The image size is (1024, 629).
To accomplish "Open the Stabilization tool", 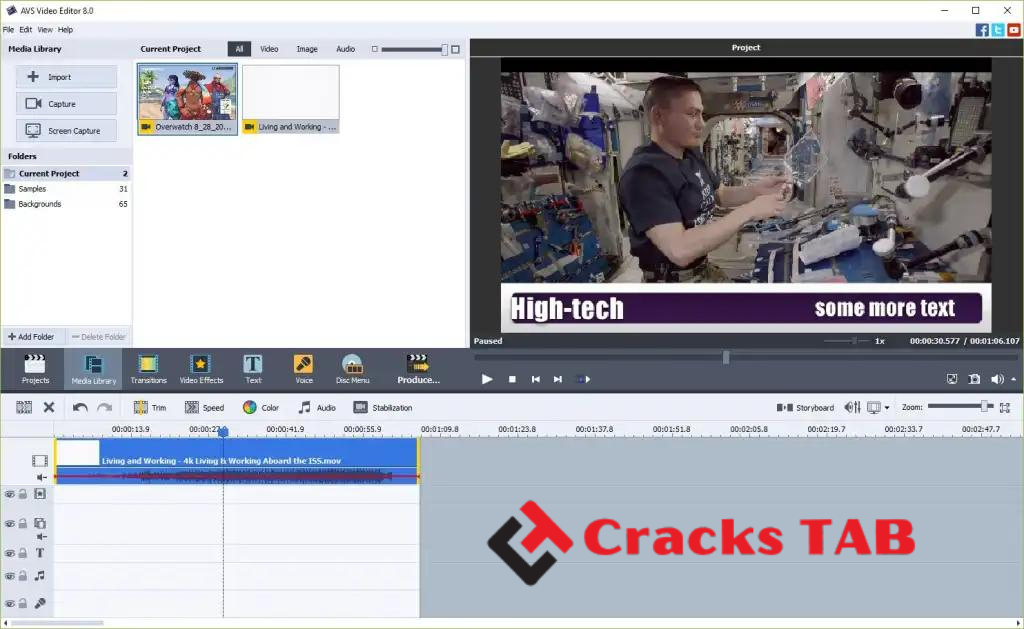I will [383, 408].
